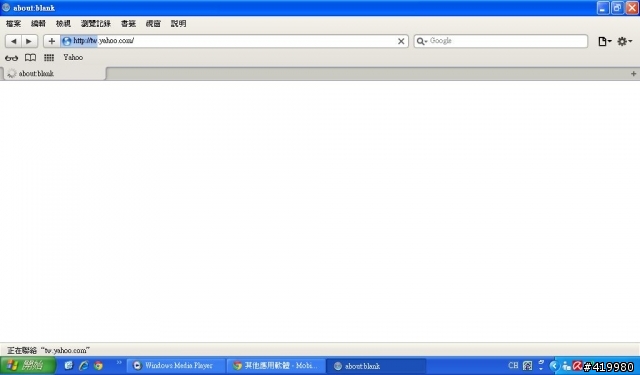640x375 pixels.
Task: Minimize the Safari window
Action: (603, 8)
